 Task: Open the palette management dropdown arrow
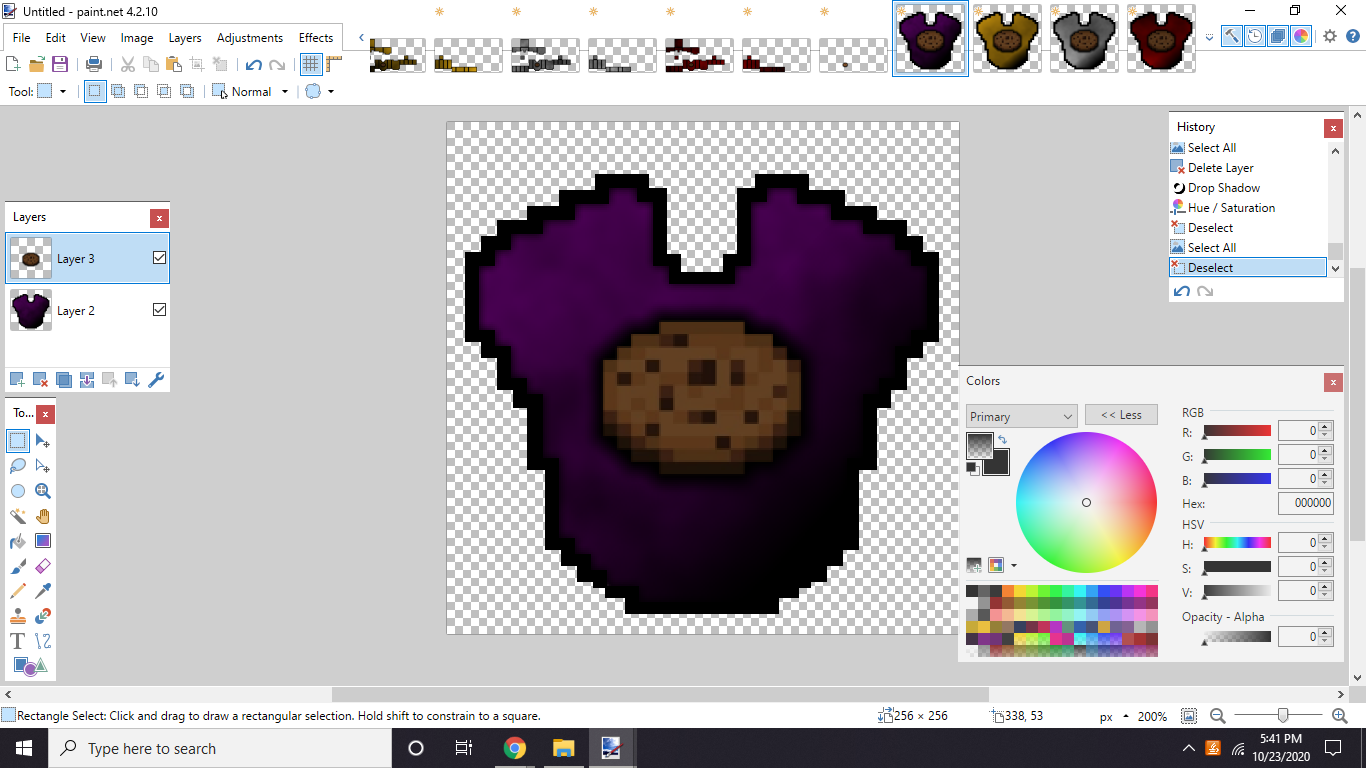(1014, 566)
